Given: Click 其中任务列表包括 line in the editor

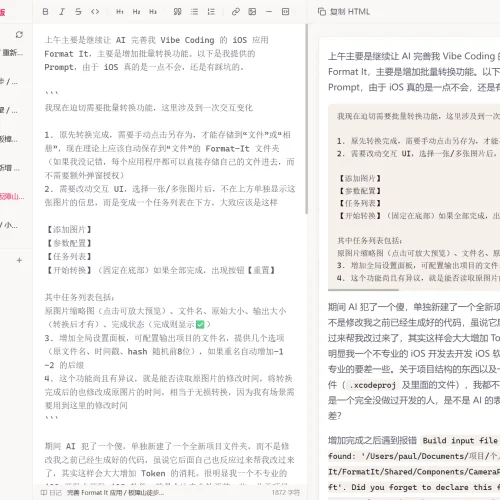Looking at the screenshot, I should [x=80, y=297].
